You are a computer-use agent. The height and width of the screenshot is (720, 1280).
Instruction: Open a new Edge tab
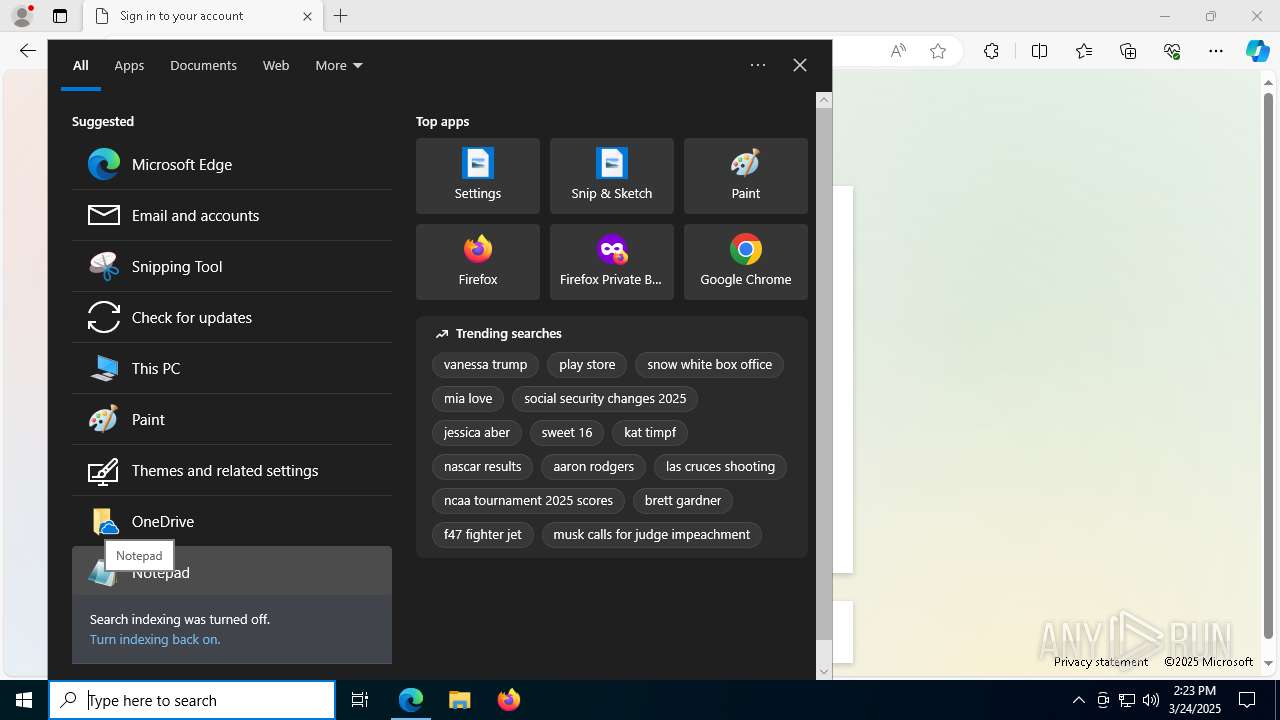[x=341, y=16]
